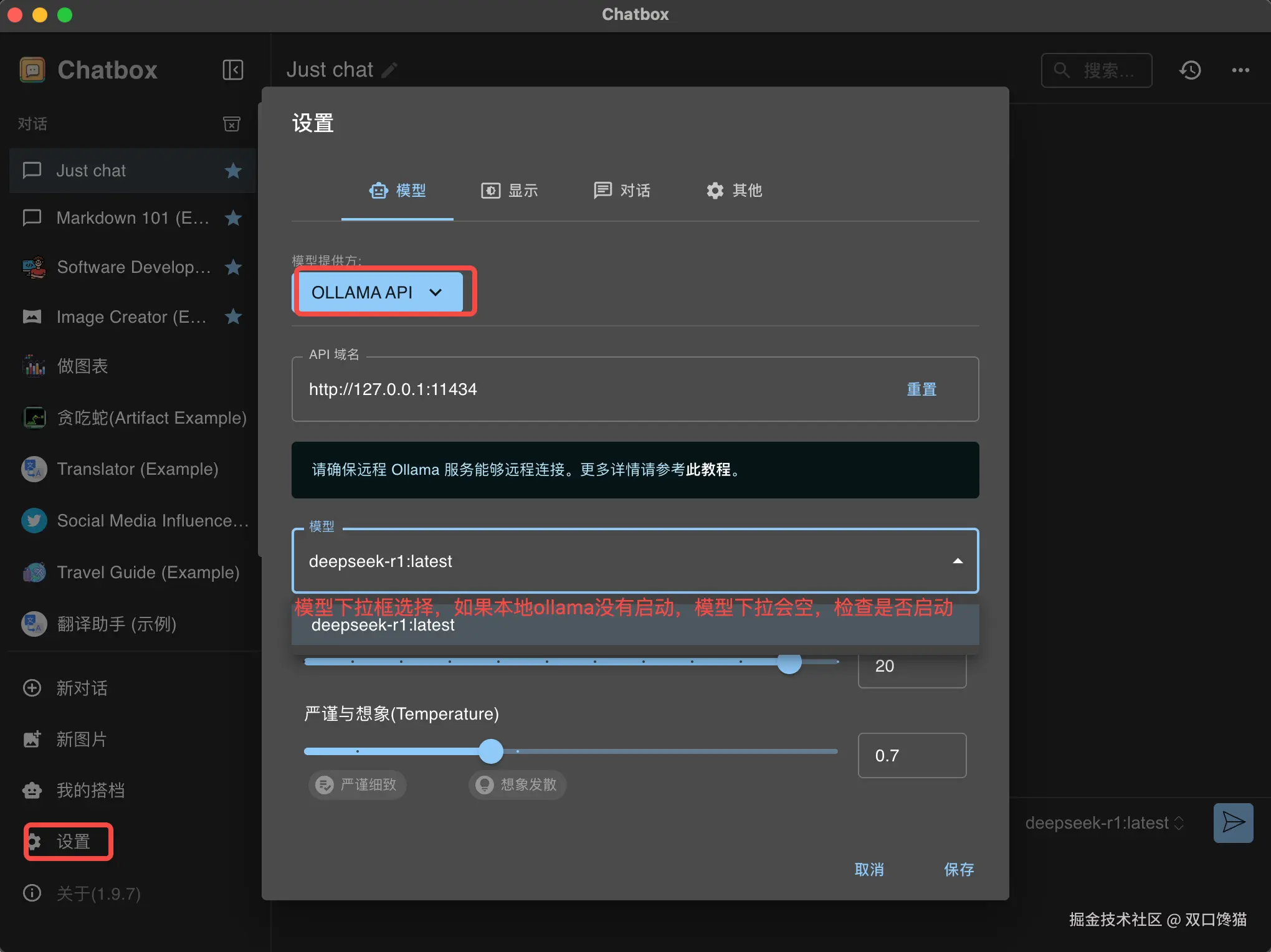Select deepseek-r1:latest option in list

click(383, 626)
